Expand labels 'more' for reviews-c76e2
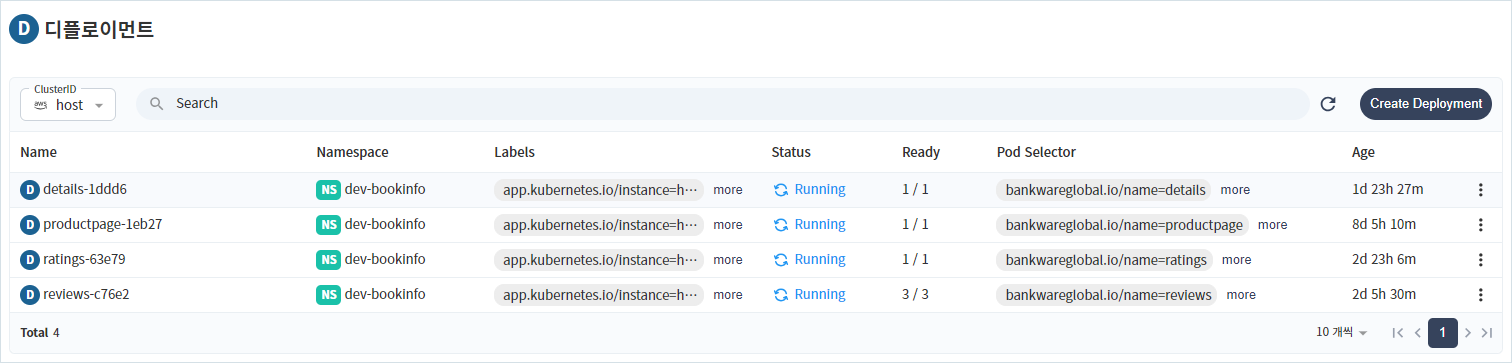The height and width of the screenshot is (363, 1512). pos(728,294)
